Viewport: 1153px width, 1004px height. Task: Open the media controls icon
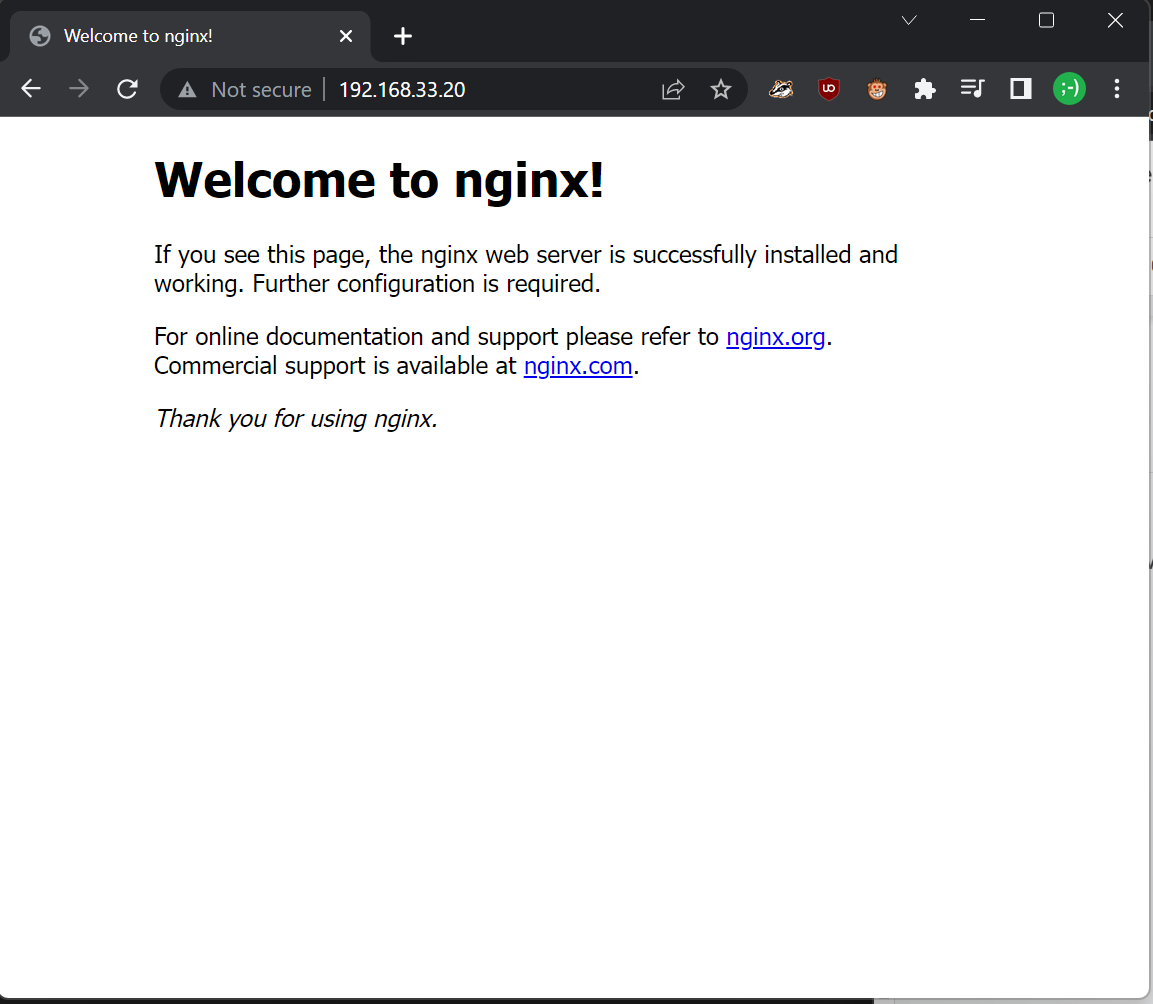pyautogui.click(x=972, y=90)
